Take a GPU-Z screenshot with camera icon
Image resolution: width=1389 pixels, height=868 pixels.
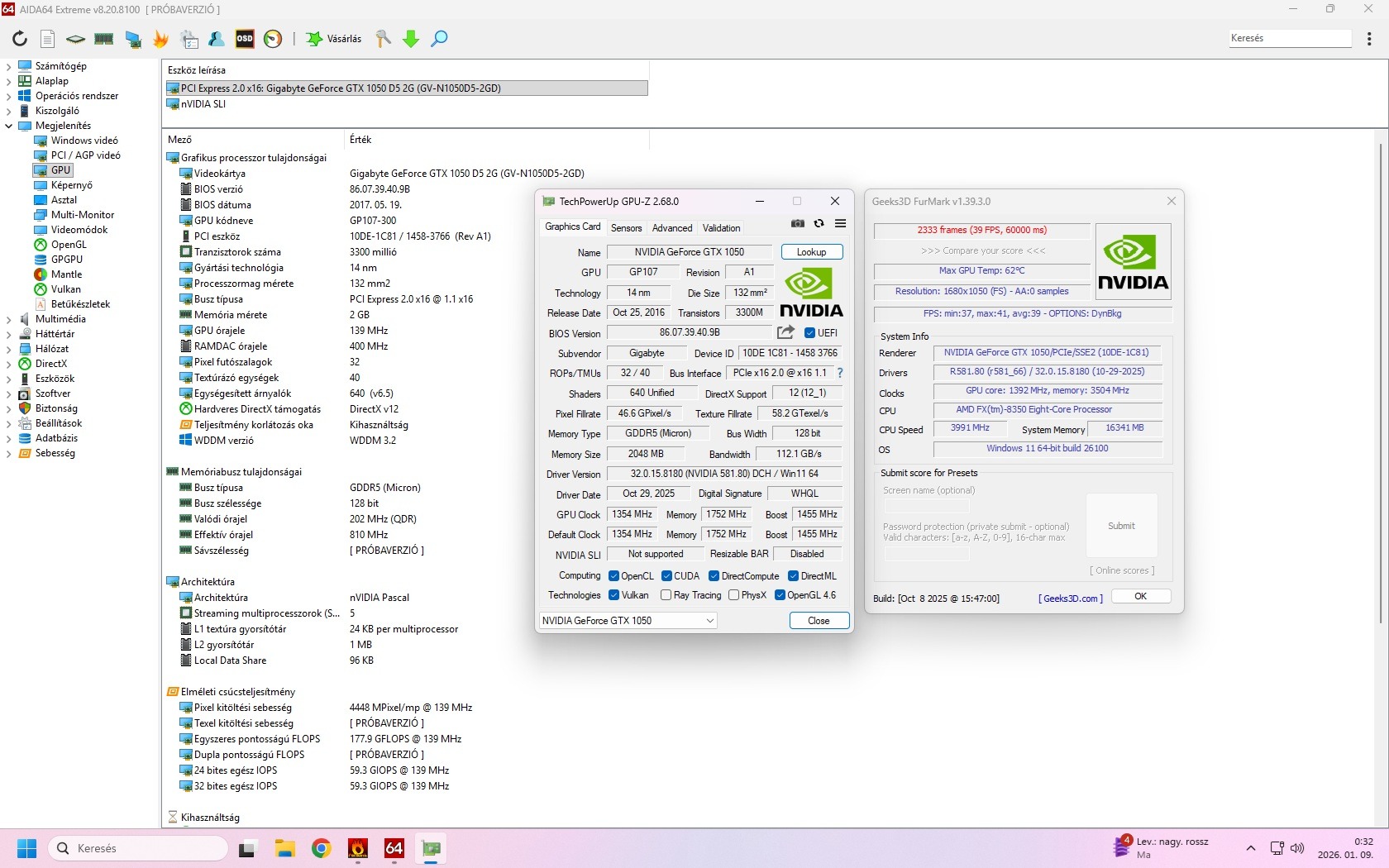tap(798, 223)
